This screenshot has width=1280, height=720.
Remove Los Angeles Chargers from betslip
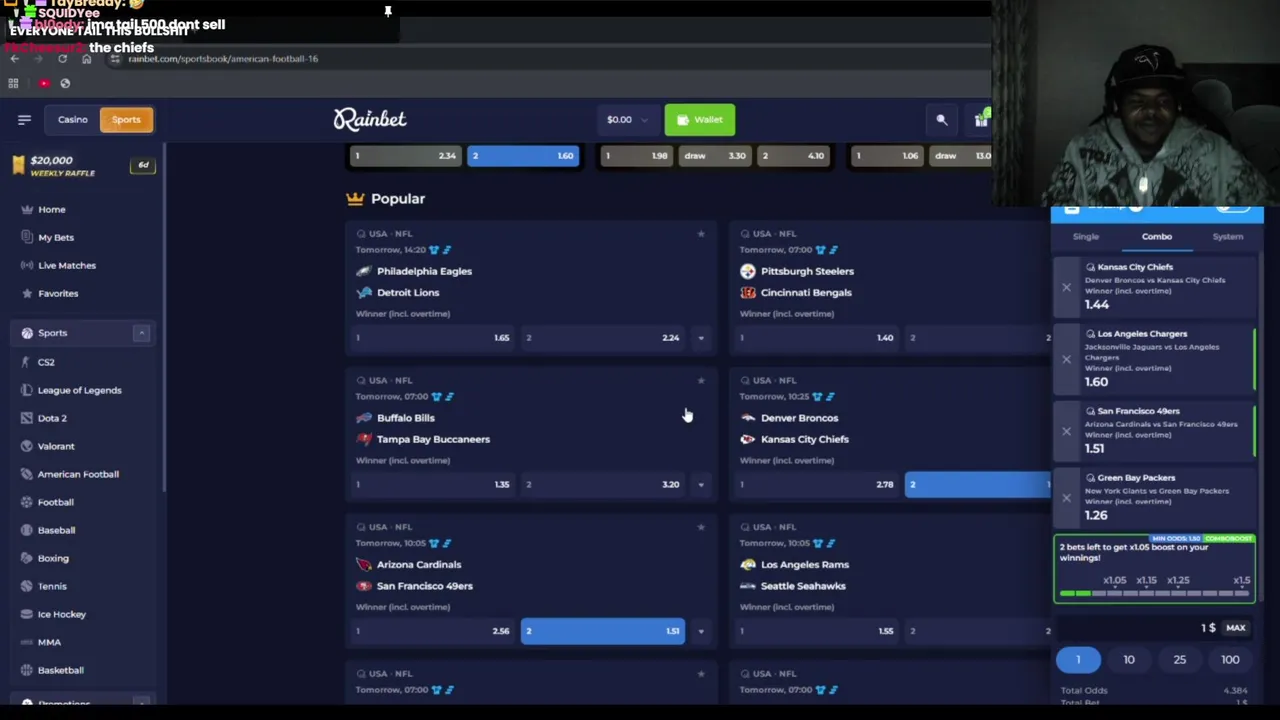[x=1066, y=358]
